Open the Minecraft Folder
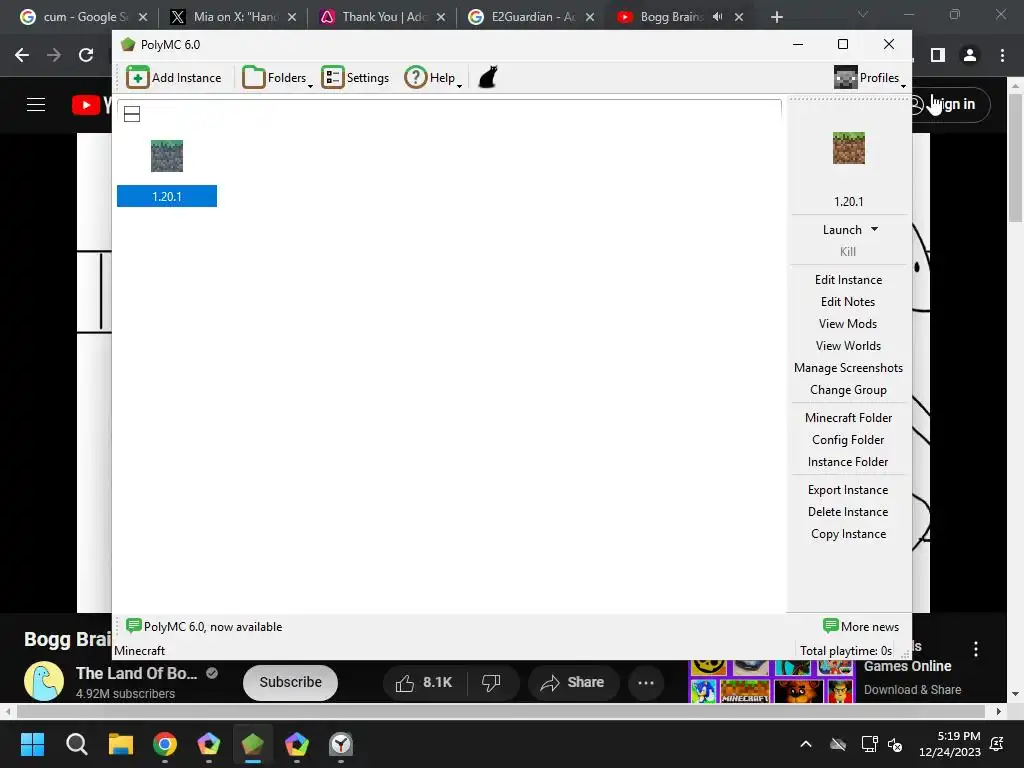Image resolution: width=1024 pixels, height=768 pixels. pyautogui.click(x=848, y=418)
